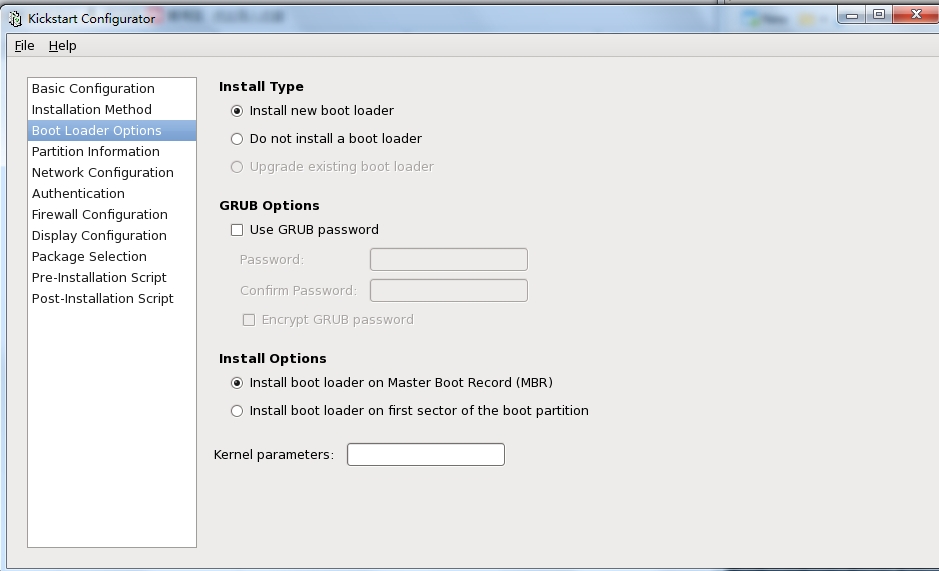Screen dimensions: 939x571
Task: Click the Kickstart Configurator title icon
Action: [x=16, y=19]
